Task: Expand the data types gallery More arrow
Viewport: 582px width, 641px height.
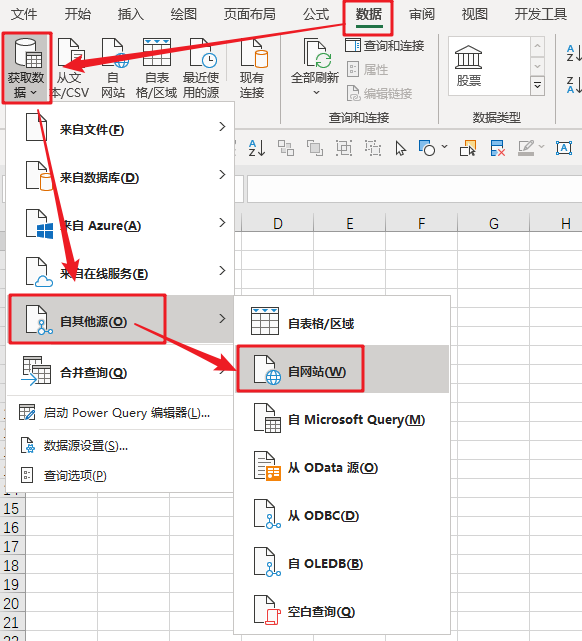Action: tap(537, 86)
